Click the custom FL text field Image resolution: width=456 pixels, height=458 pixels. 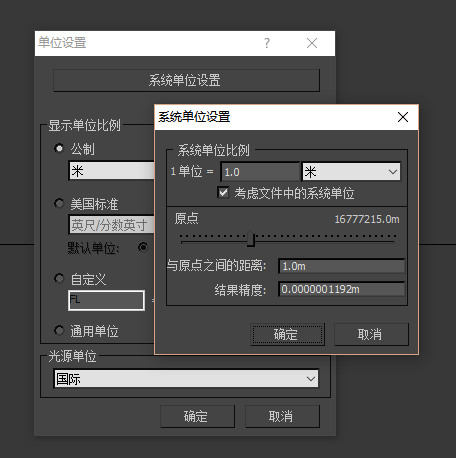107,300
